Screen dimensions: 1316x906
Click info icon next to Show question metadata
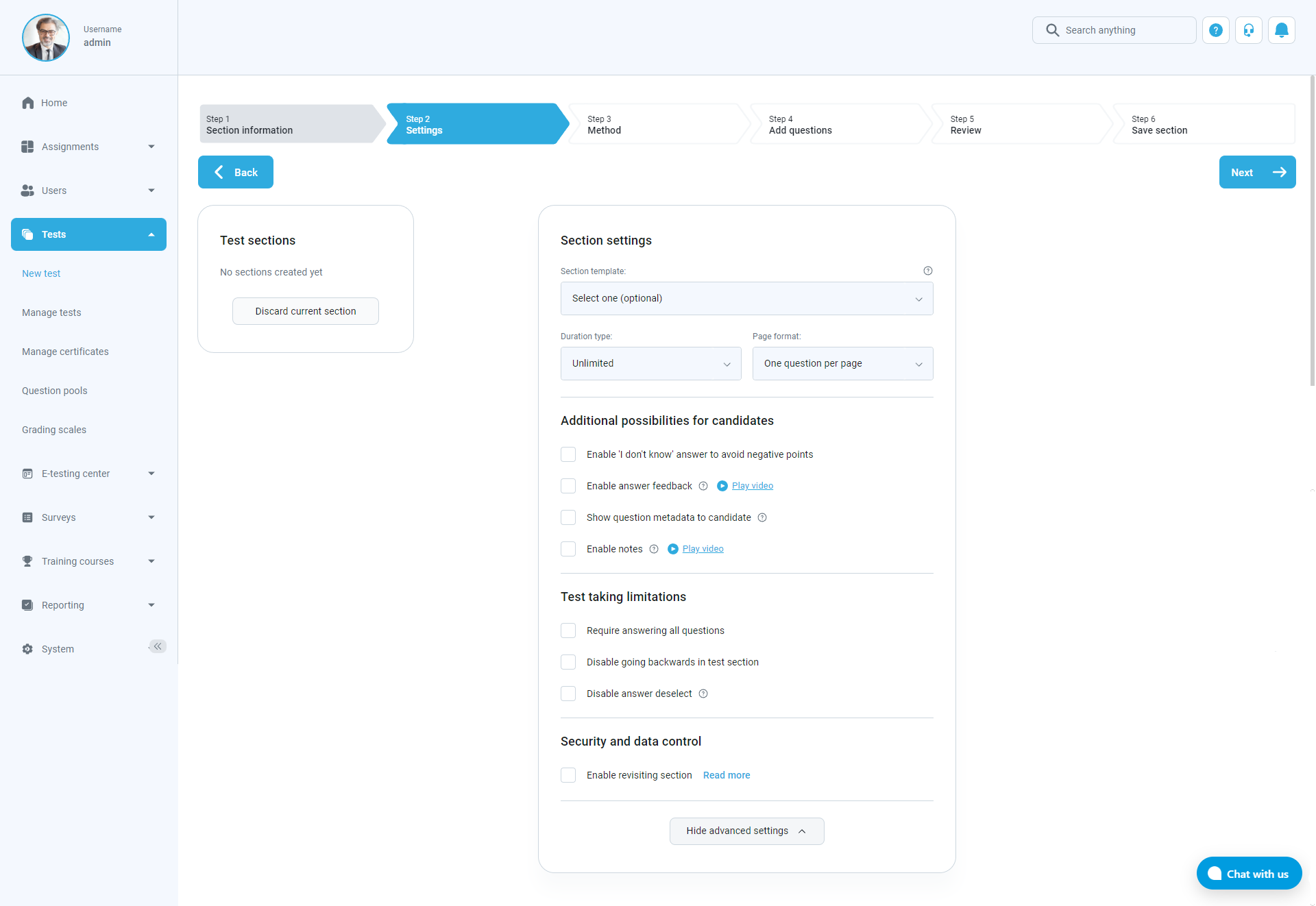761,517
